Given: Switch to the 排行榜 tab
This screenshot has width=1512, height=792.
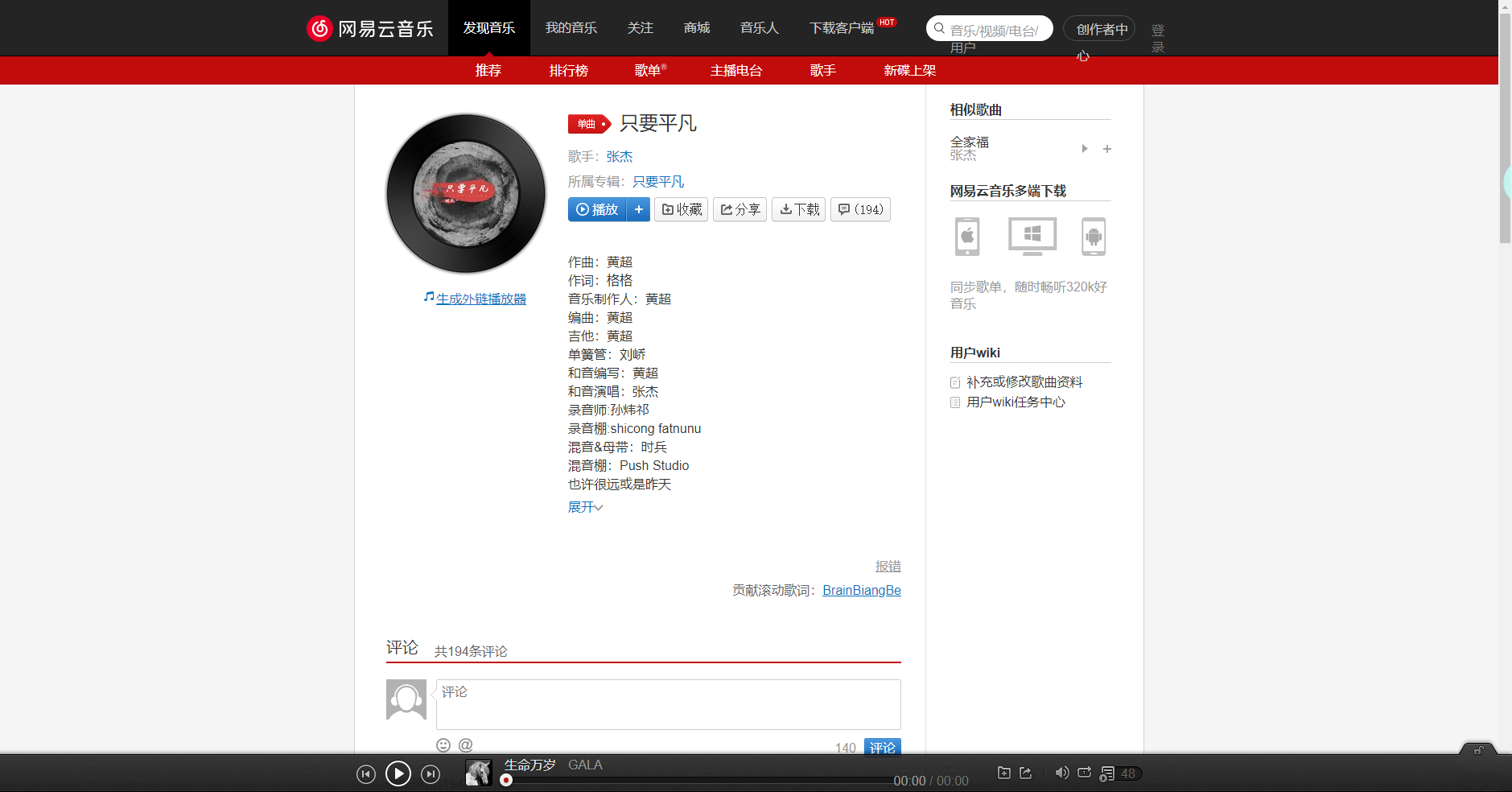Looking at the screenshot, I should tap(569, 70).
